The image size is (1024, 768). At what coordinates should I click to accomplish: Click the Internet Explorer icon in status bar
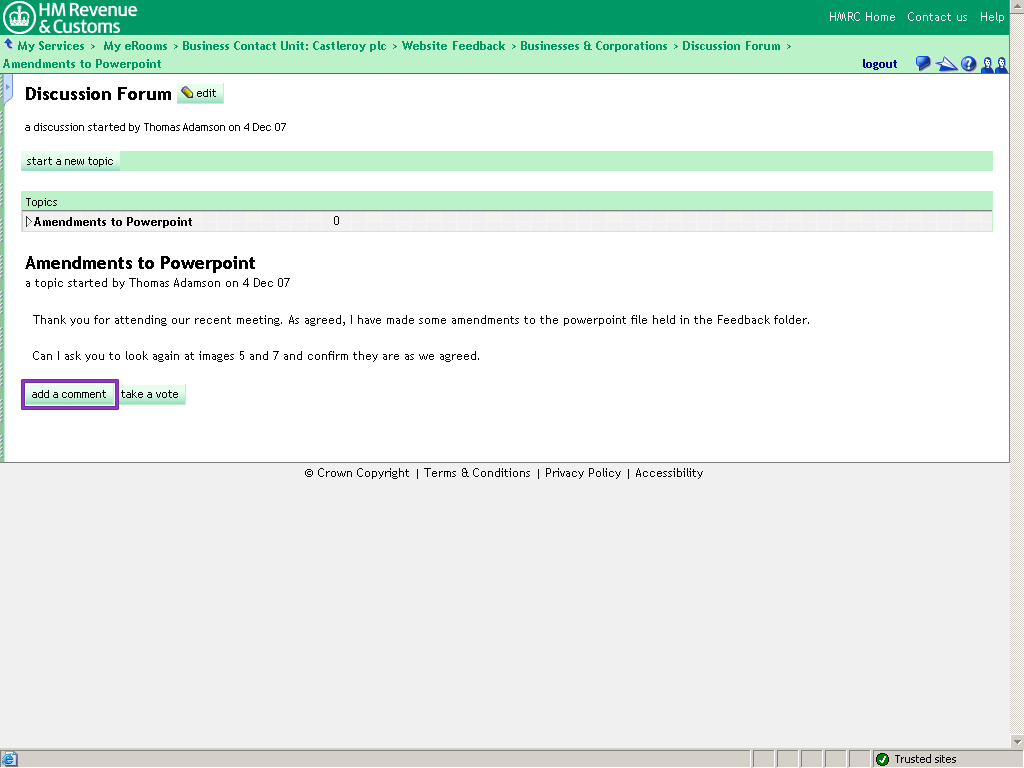coord(9,759)
